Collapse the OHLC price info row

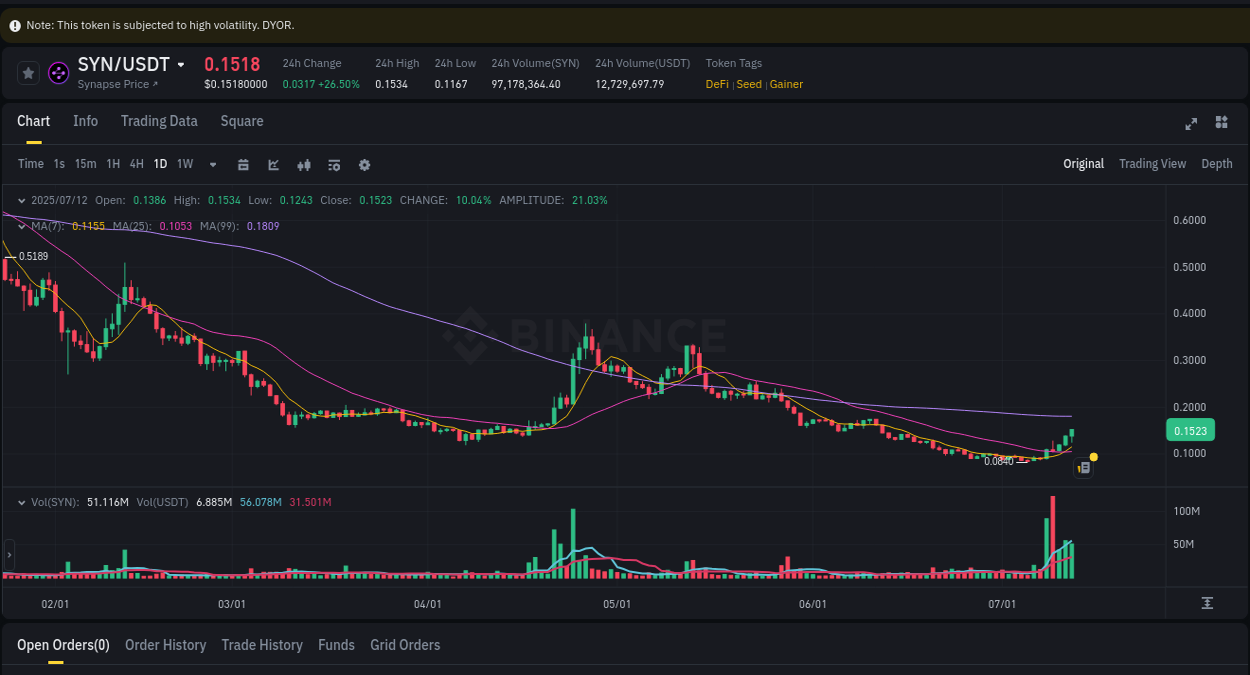click(22, 200)
